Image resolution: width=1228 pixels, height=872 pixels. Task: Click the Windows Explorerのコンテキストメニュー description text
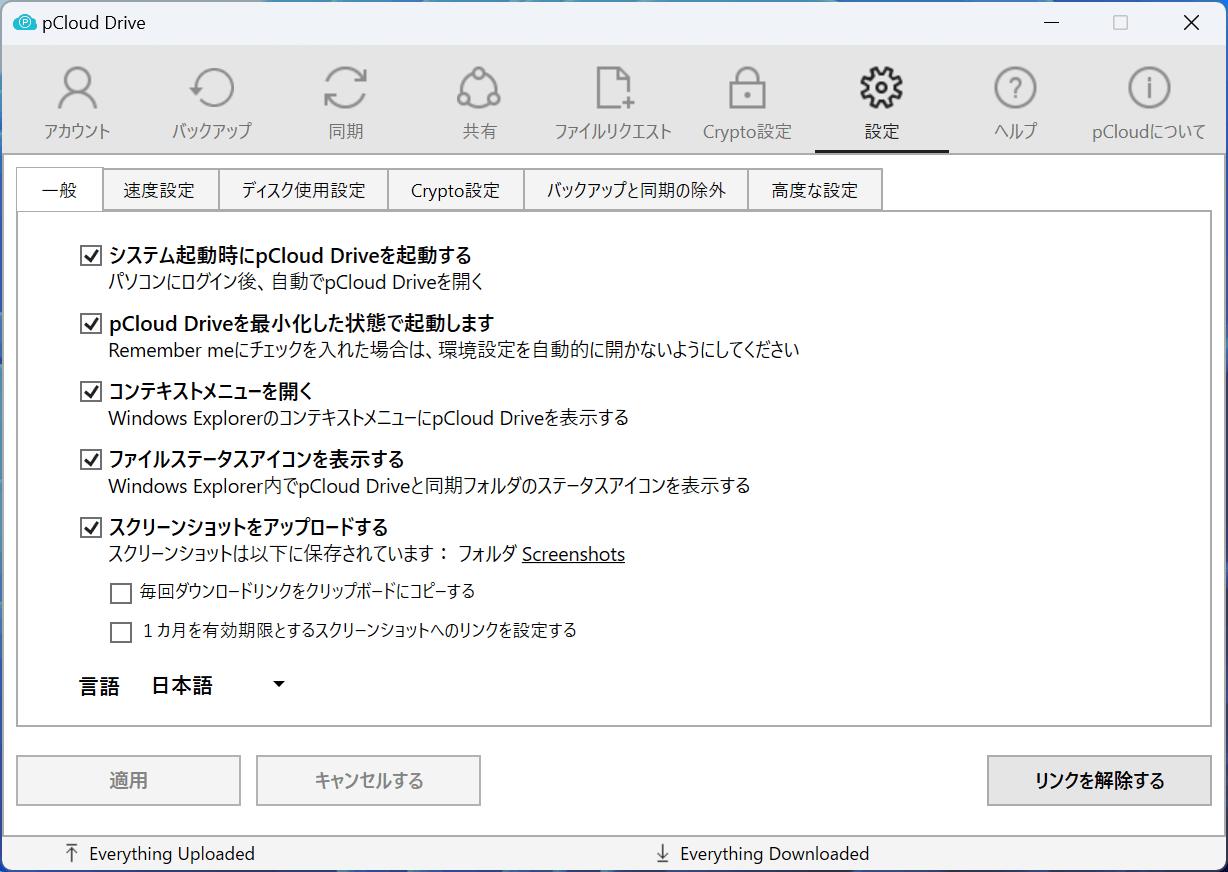(x=368, y=418)
